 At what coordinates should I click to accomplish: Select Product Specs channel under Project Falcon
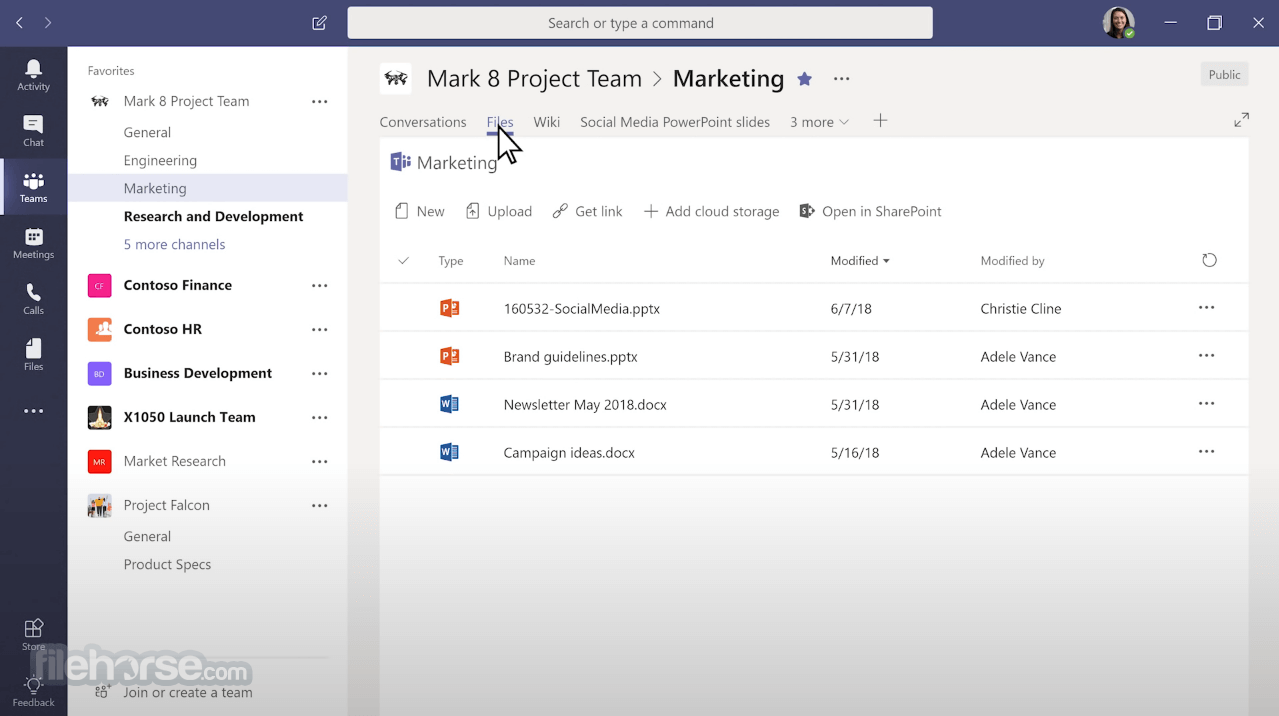tap(167, 564)
